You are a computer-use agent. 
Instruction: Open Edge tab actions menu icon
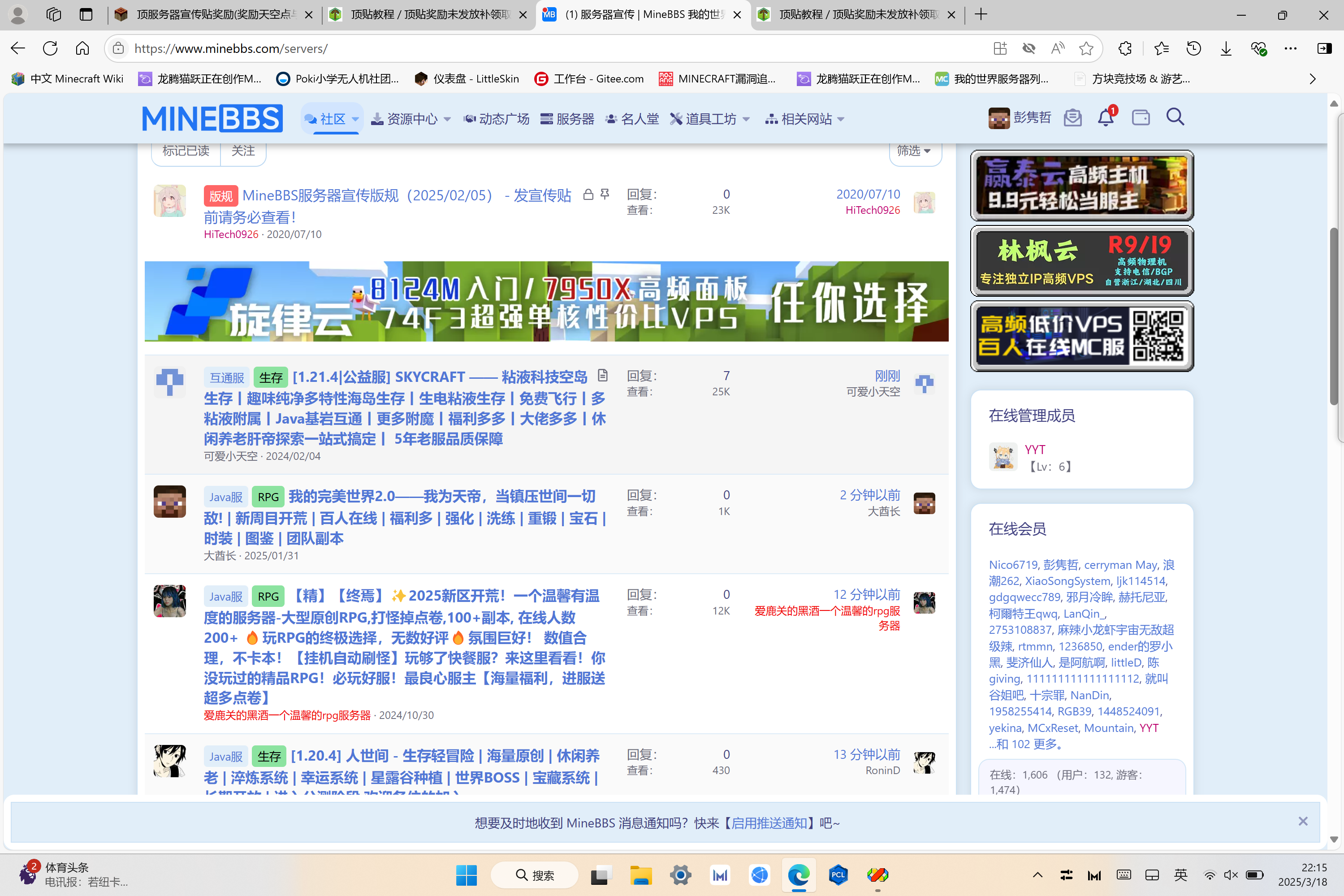tap(86, 15)
